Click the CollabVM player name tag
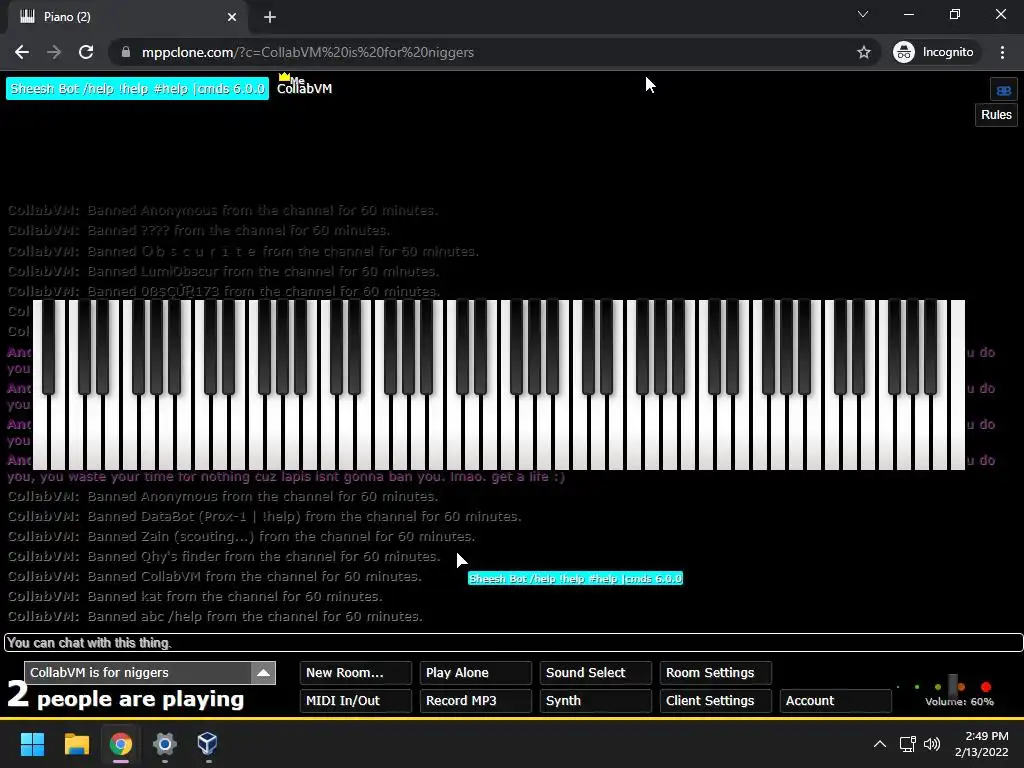Viewport: 1024px width, 768px height. click(x=304, y=89)
